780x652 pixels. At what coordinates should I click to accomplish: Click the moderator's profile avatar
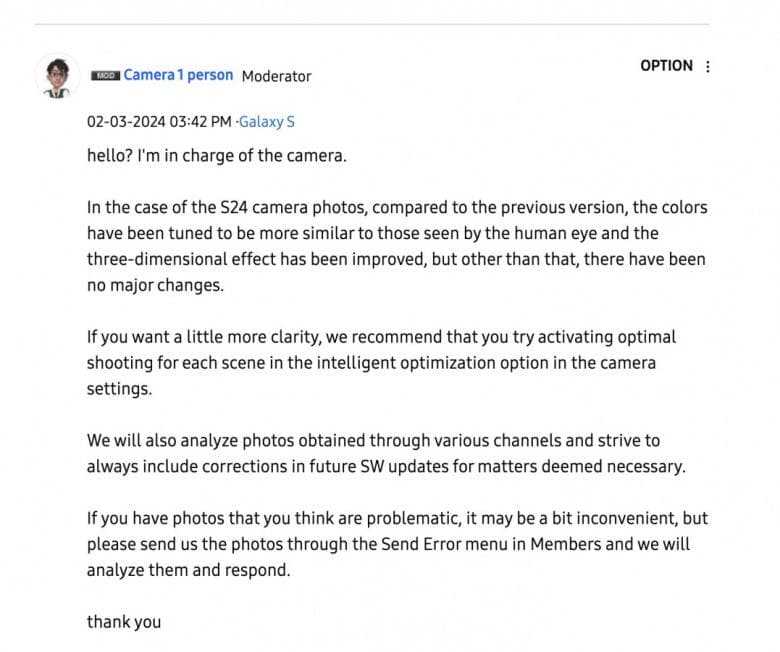pyautogui.click(x=58, y=77)
